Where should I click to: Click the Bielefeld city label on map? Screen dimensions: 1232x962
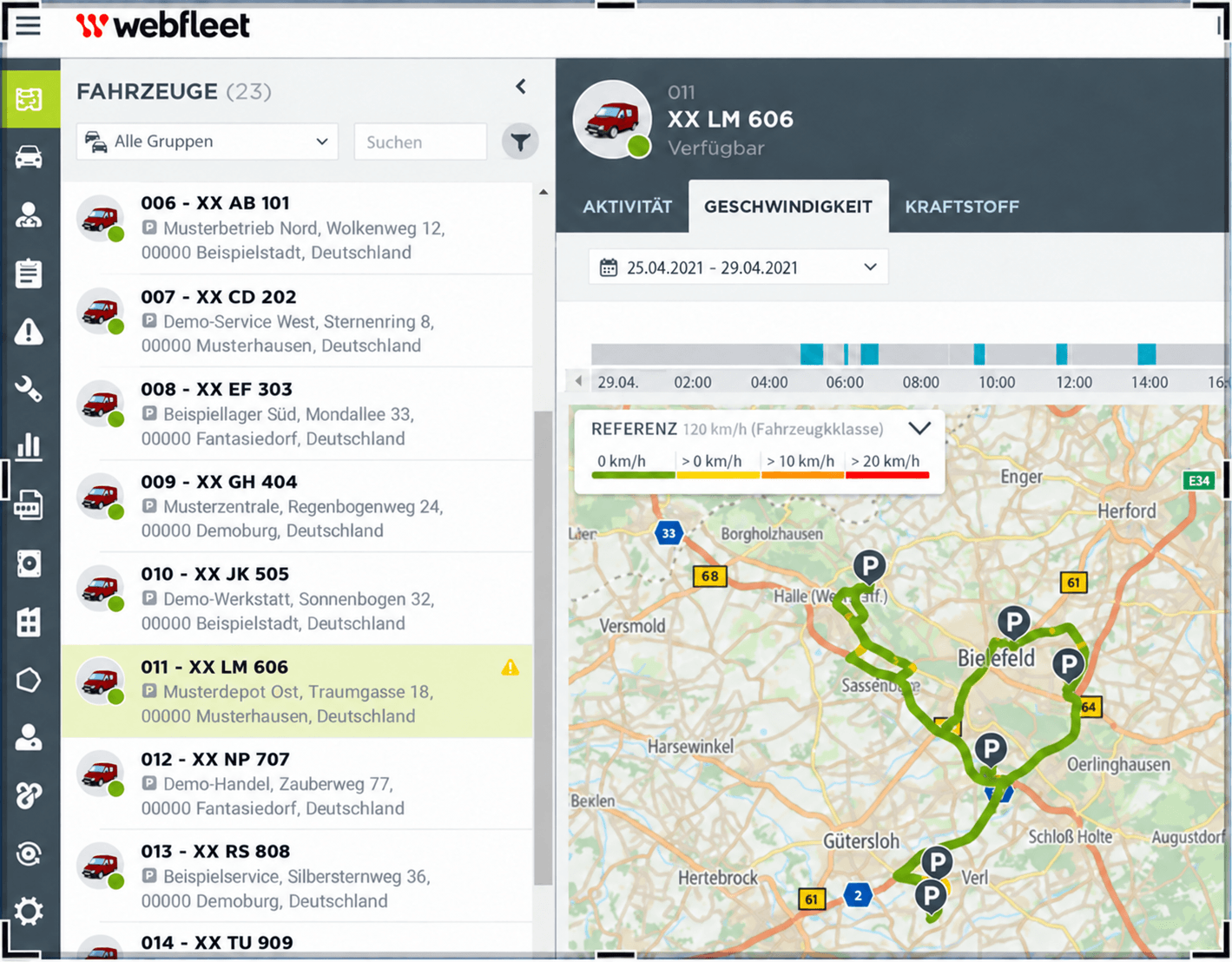coord(996,657)
